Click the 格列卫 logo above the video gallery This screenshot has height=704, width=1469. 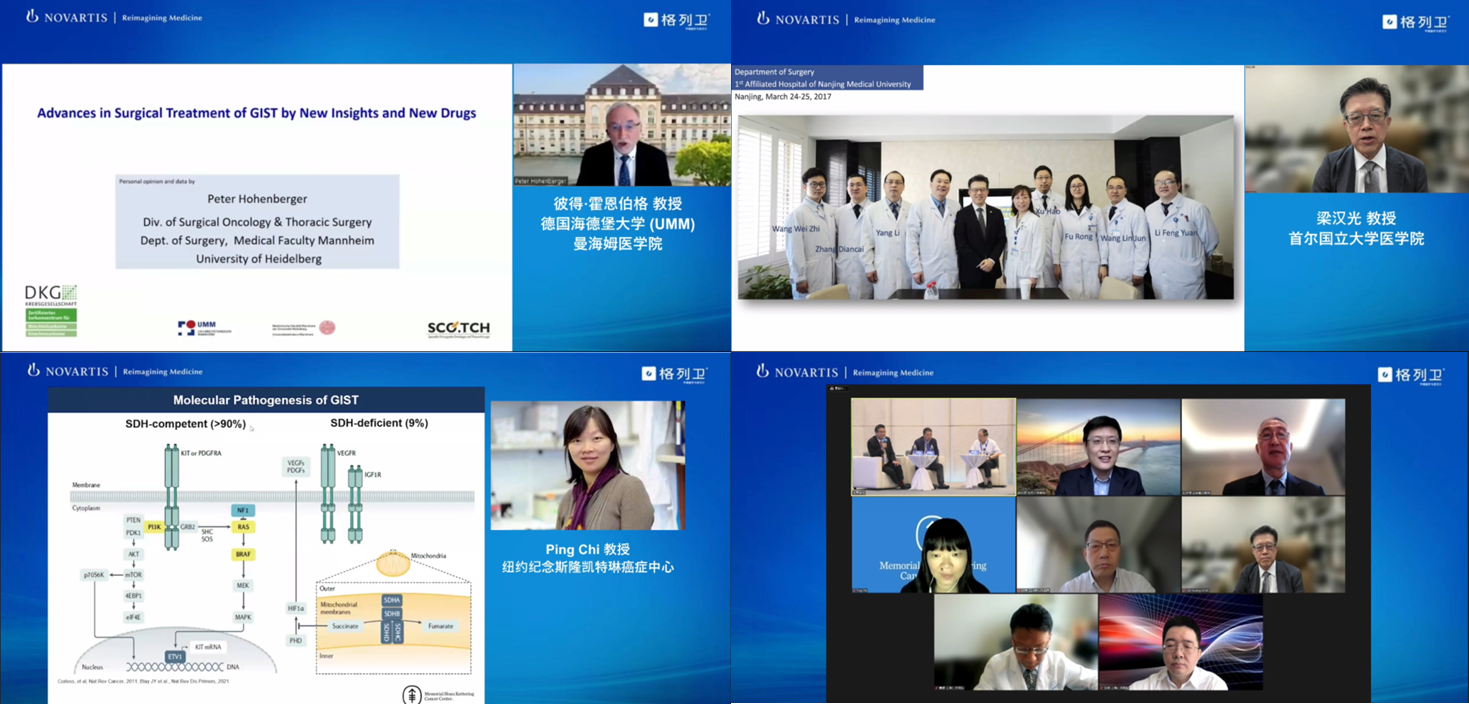point(1411,375)
